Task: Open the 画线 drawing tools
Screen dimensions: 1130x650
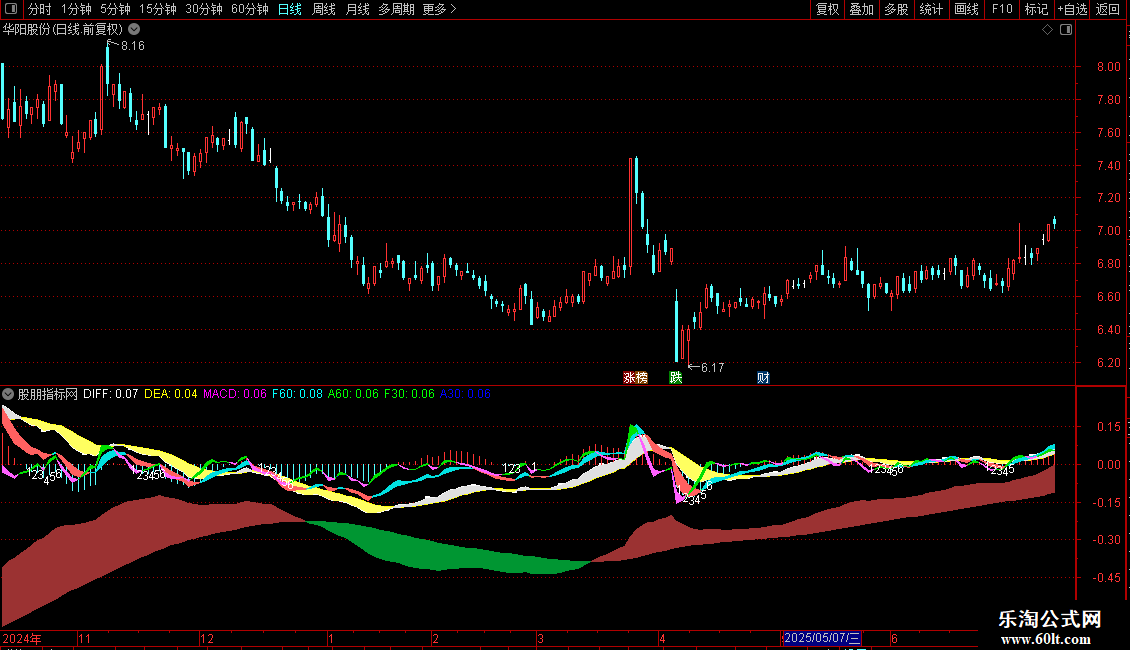Action: (x=966, y=9)
